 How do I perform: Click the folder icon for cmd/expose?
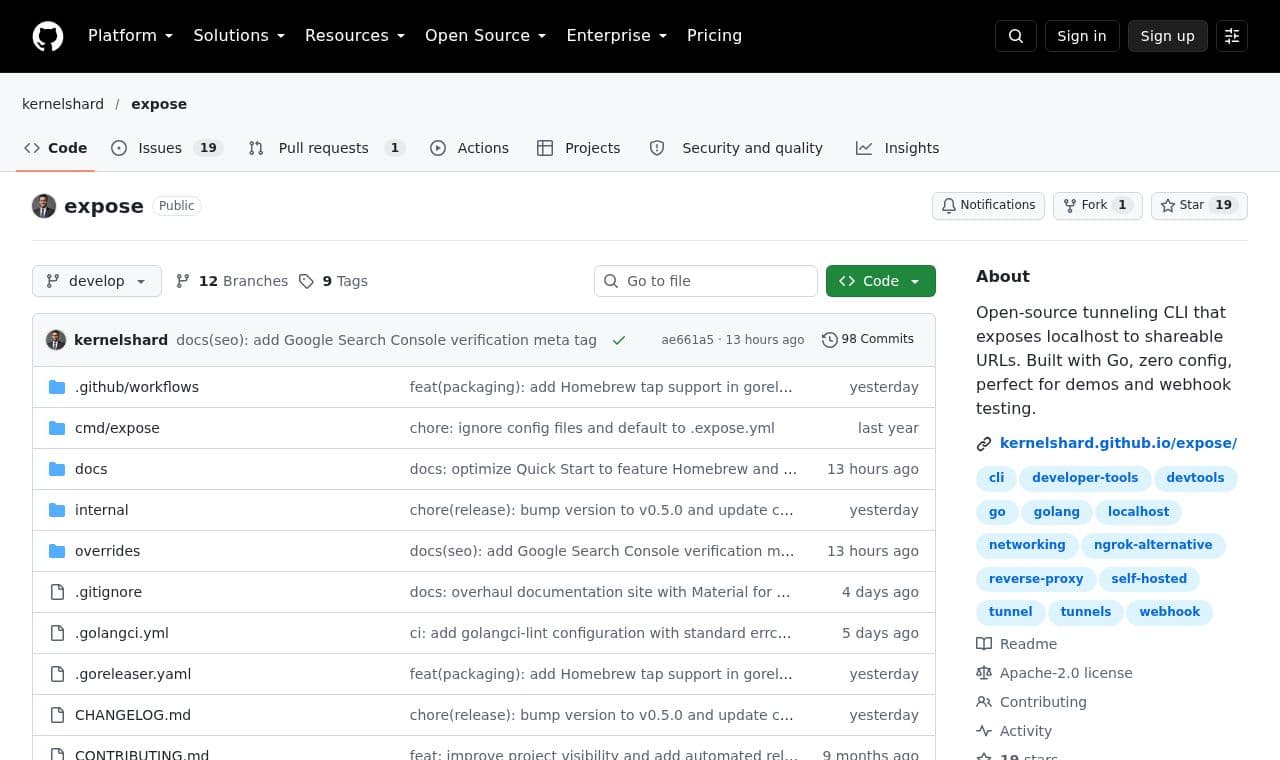point(57,428)
